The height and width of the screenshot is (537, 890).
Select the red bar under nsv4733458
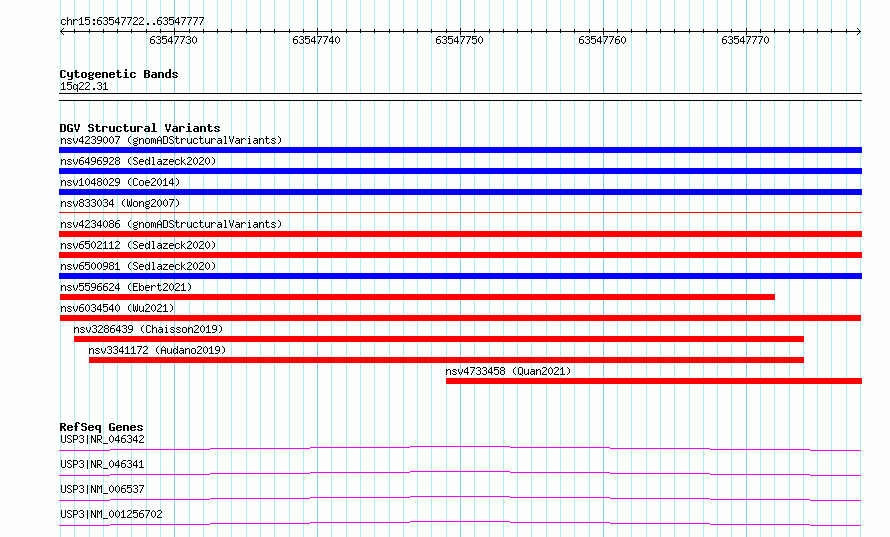[654, 381]
